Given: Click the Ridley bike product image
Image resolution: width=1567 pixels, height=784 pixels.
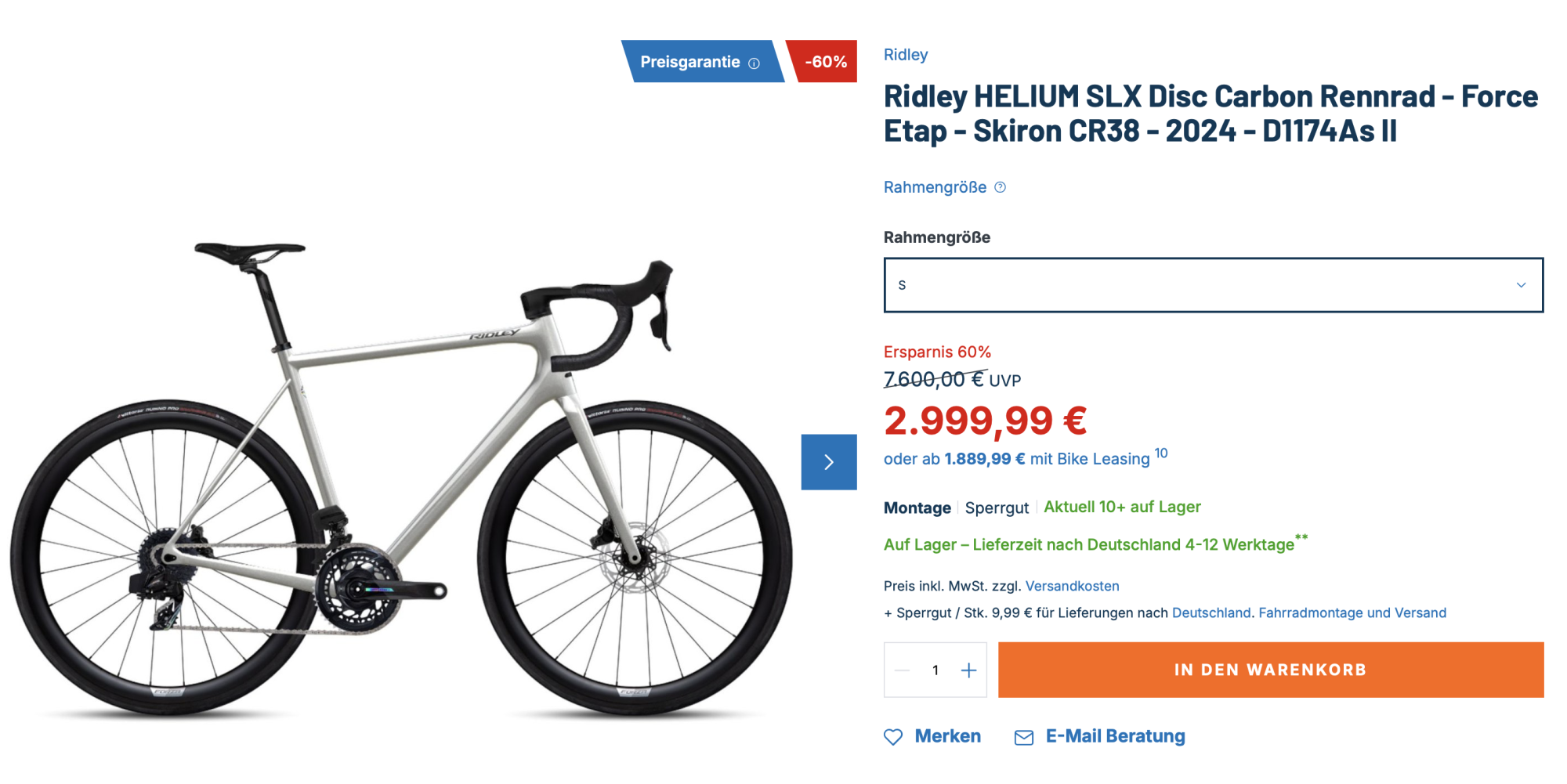Looking at the screenshot, I should coord(400,478).
